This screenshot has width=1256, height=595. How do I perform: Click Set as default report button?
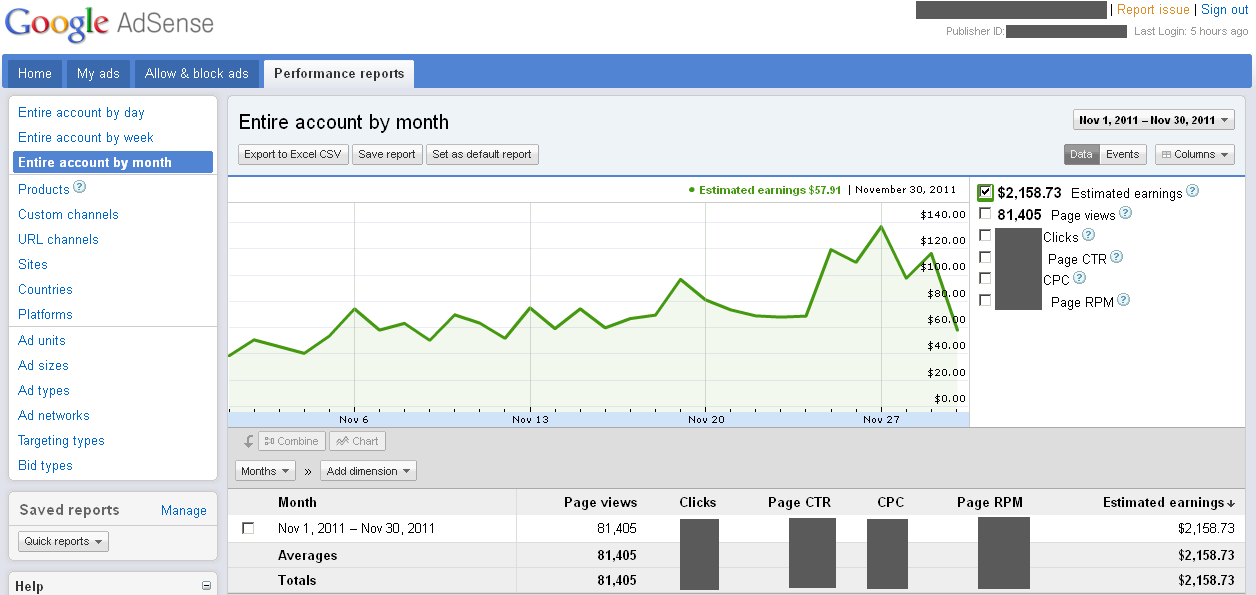(482, 155)
